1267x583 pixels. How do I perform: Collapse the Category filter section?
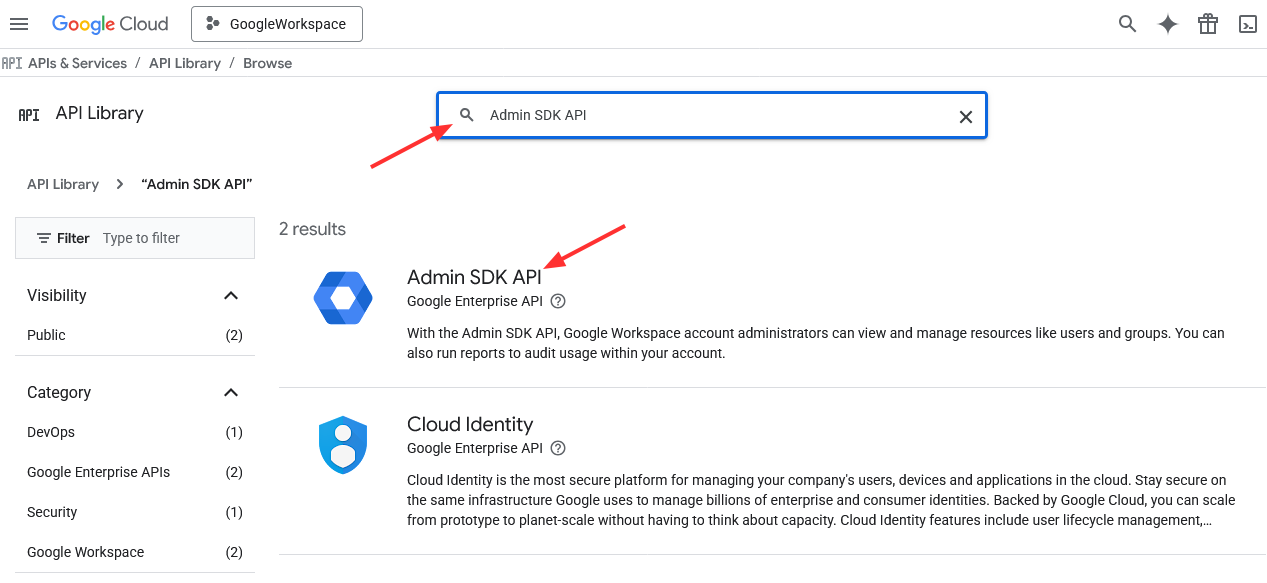click(231, 392)
